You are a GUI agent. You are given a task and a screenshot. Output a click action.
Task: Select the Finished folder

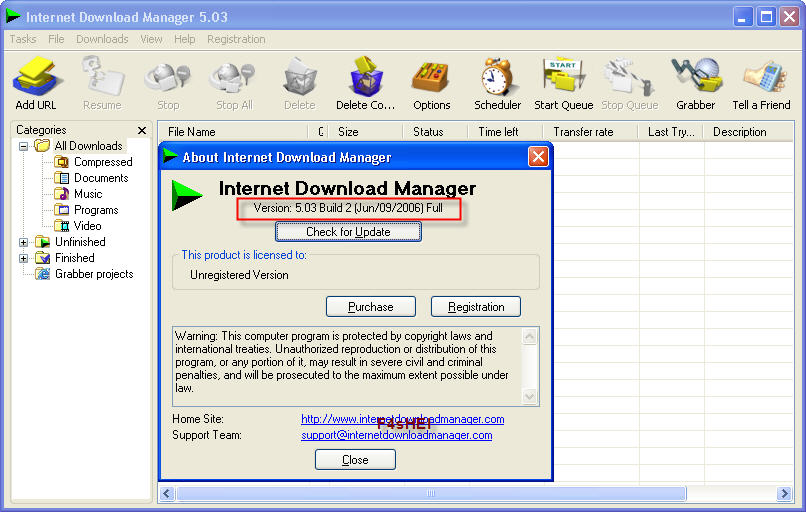click(x=65, y=258)
